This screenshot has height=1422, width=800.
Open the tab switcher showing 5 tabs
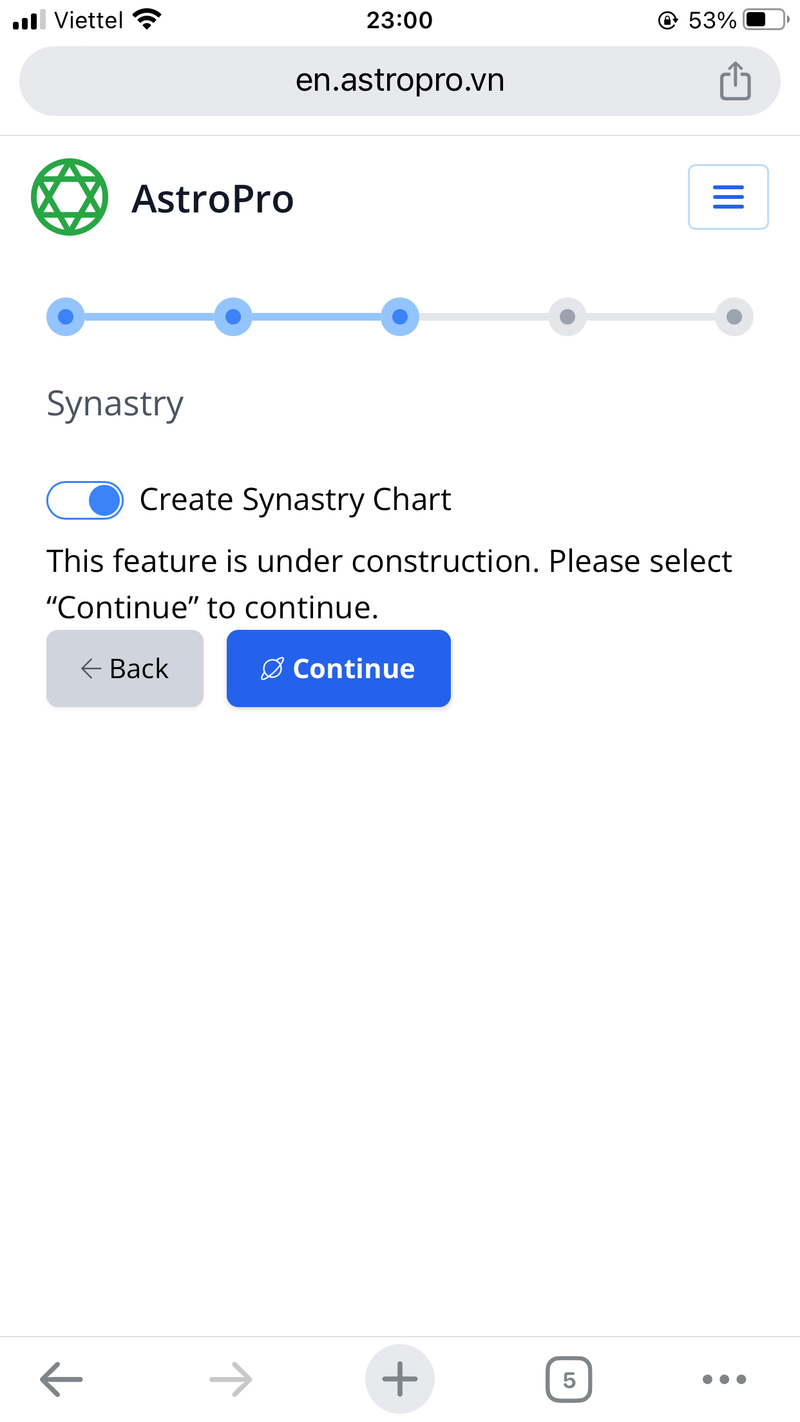tap(569, 1378)
